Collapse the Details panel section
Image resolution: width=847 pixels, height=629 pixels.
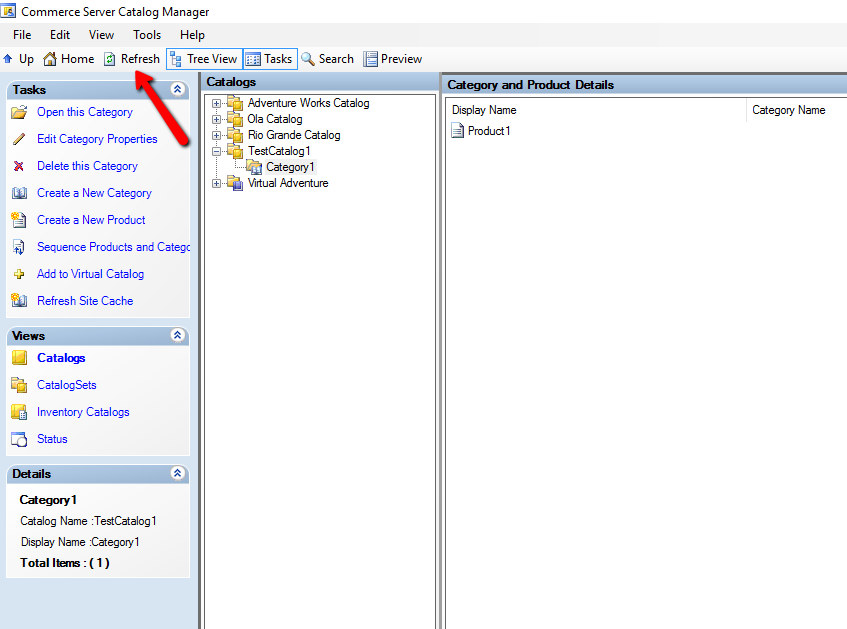177,473
